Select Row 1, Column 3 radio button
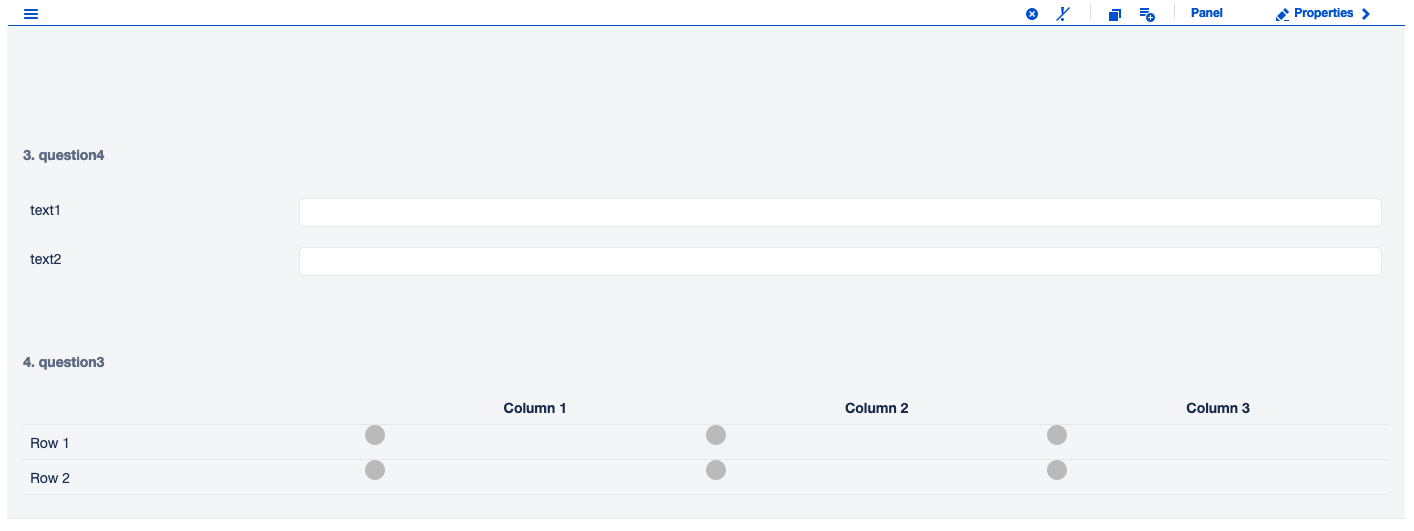The height and width of the screenshot is (531, 1414). pyautogui.click(x=1057, y=435)
